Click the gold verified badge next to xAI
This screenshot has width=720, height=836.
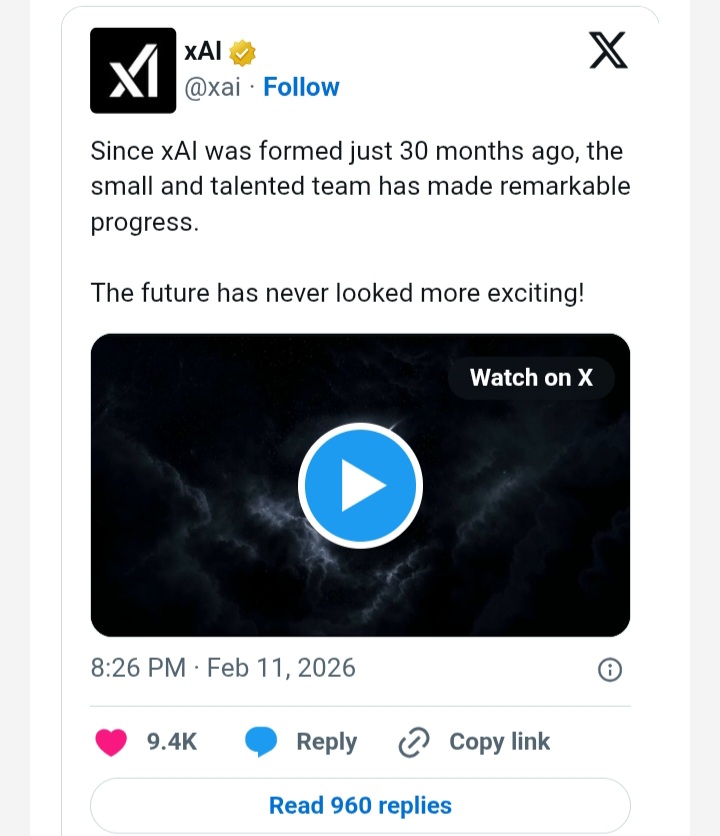coord(243,52)
